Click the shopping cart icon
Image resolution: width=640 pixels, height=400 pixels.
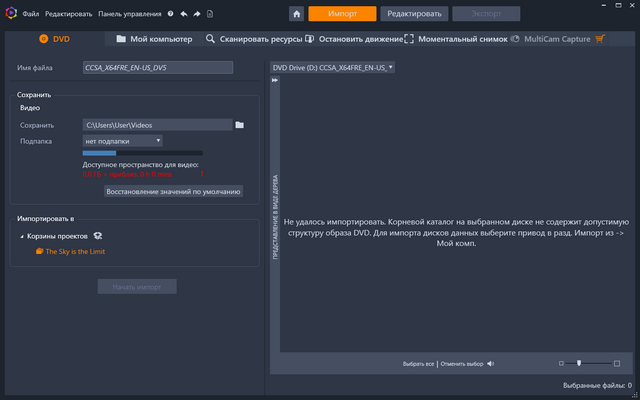pyautogui.click(x=600, y=39)
